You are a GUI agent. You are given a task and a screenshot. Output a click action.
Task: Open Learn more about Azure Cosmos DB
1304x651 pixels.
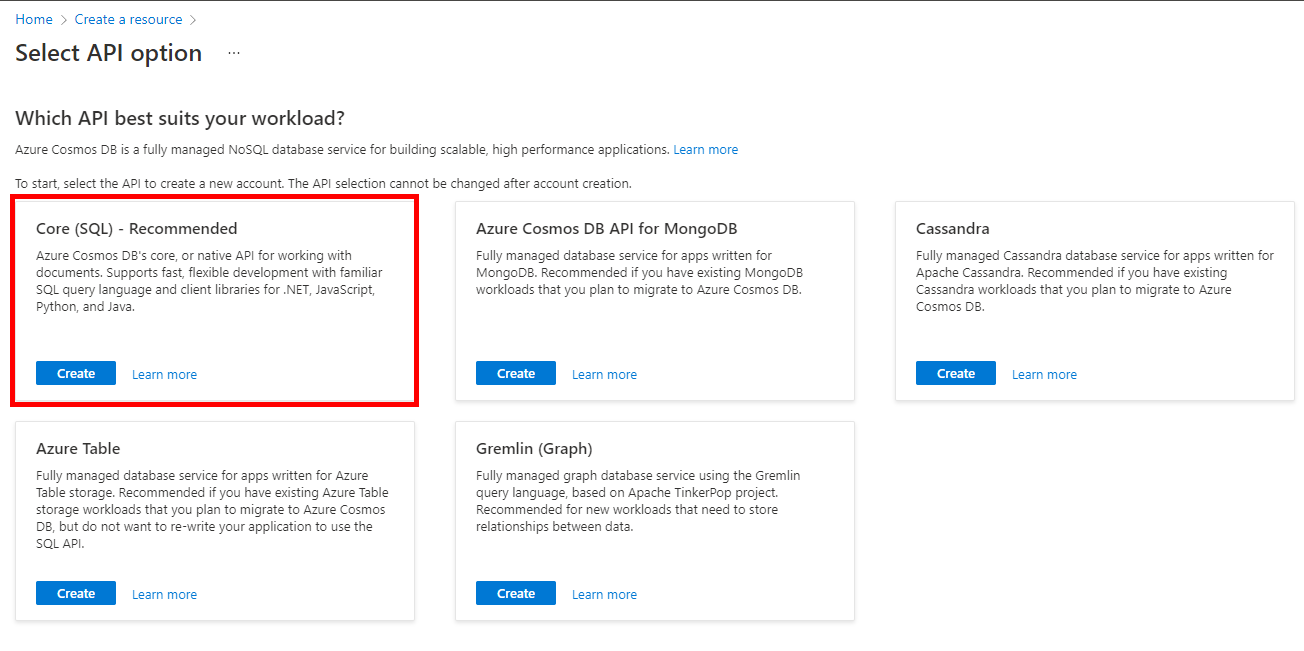(705, 149)
